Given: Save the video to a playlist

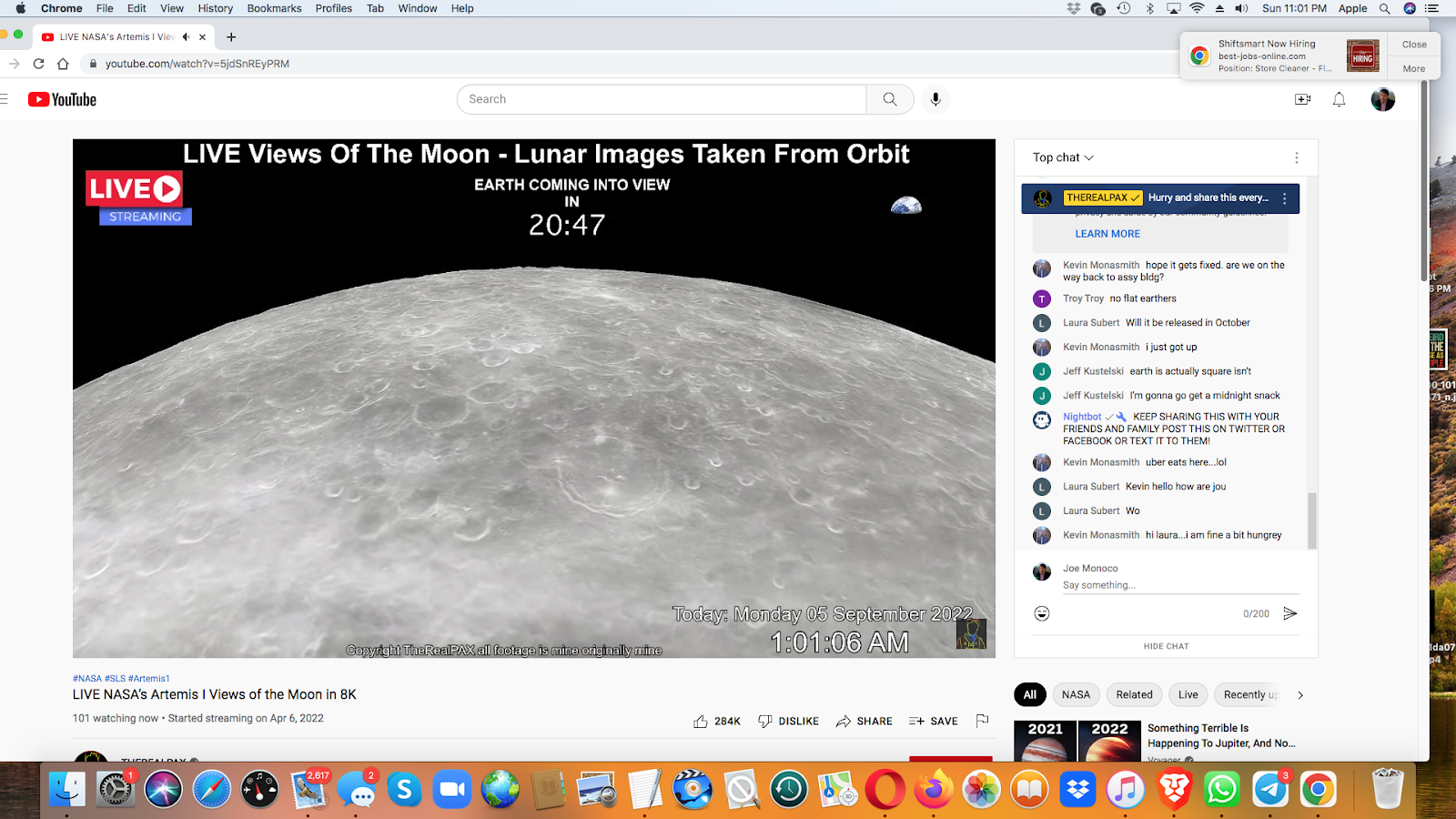Looking at the screenshot, I should click(934, 721).
